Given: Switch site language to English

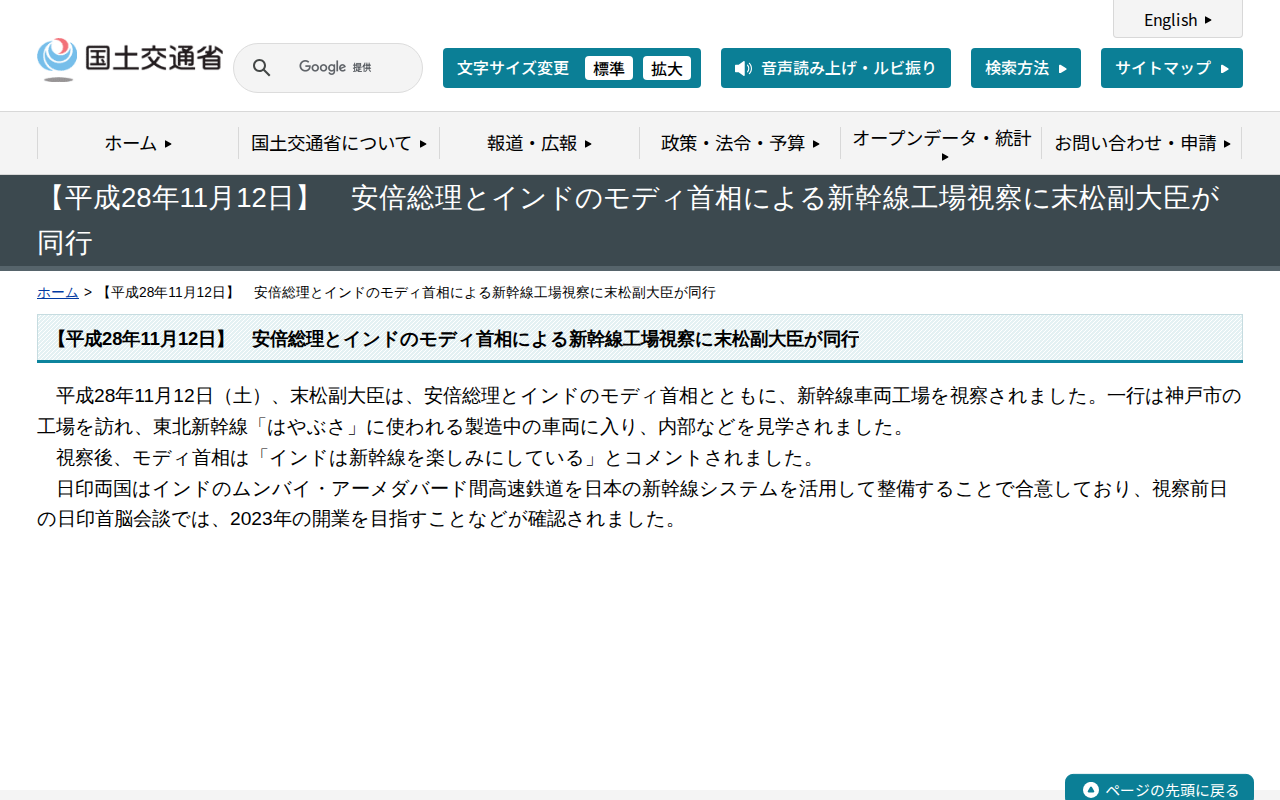Looking at the screenshot, I should pyautogui.click(x=1178, y=19).
